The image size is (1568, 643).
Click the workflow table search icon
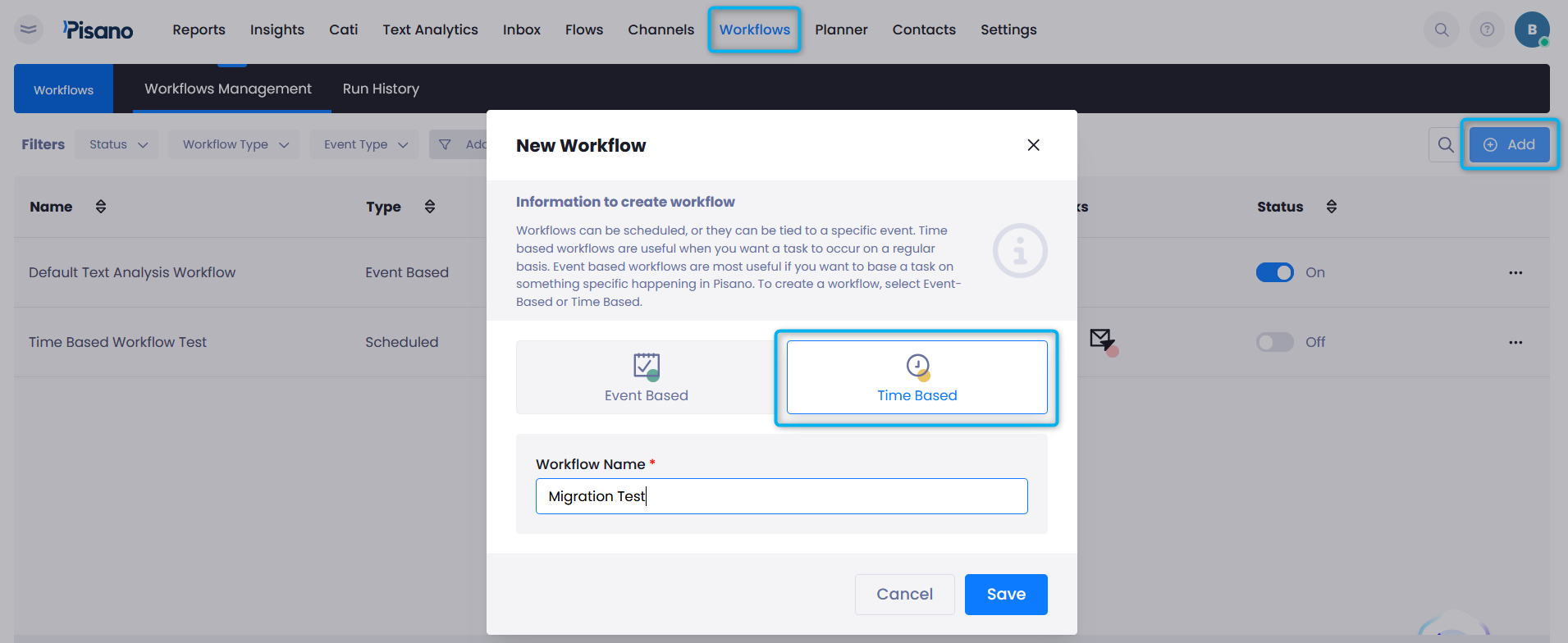[x=1445, y=145]
